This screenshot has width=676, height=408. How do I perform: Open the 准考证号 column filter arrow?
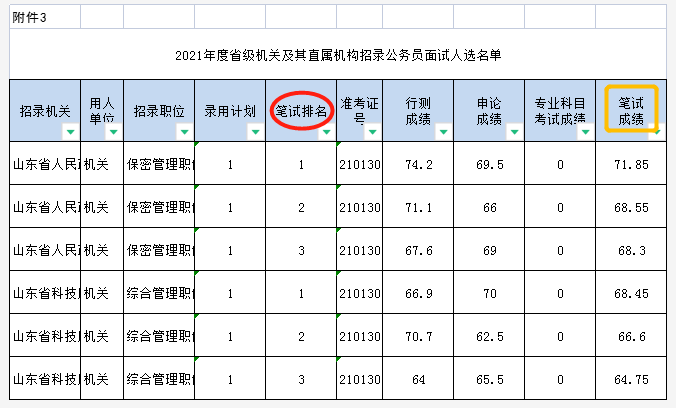coord(372,132)
